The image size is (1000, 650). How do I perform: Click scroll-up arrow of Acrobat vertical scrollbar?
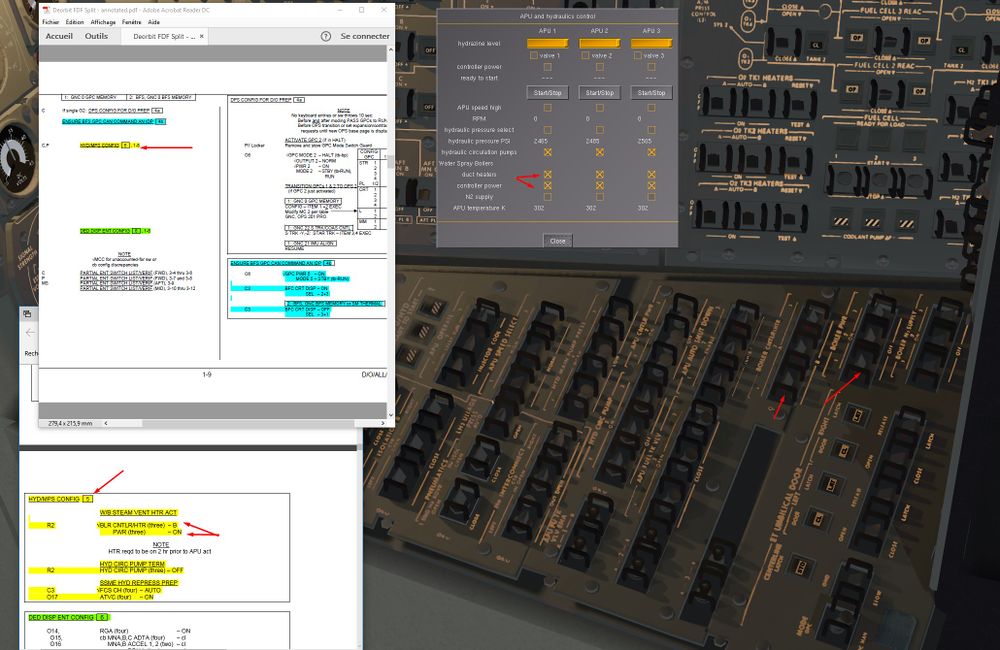click(x=391, y=49)
